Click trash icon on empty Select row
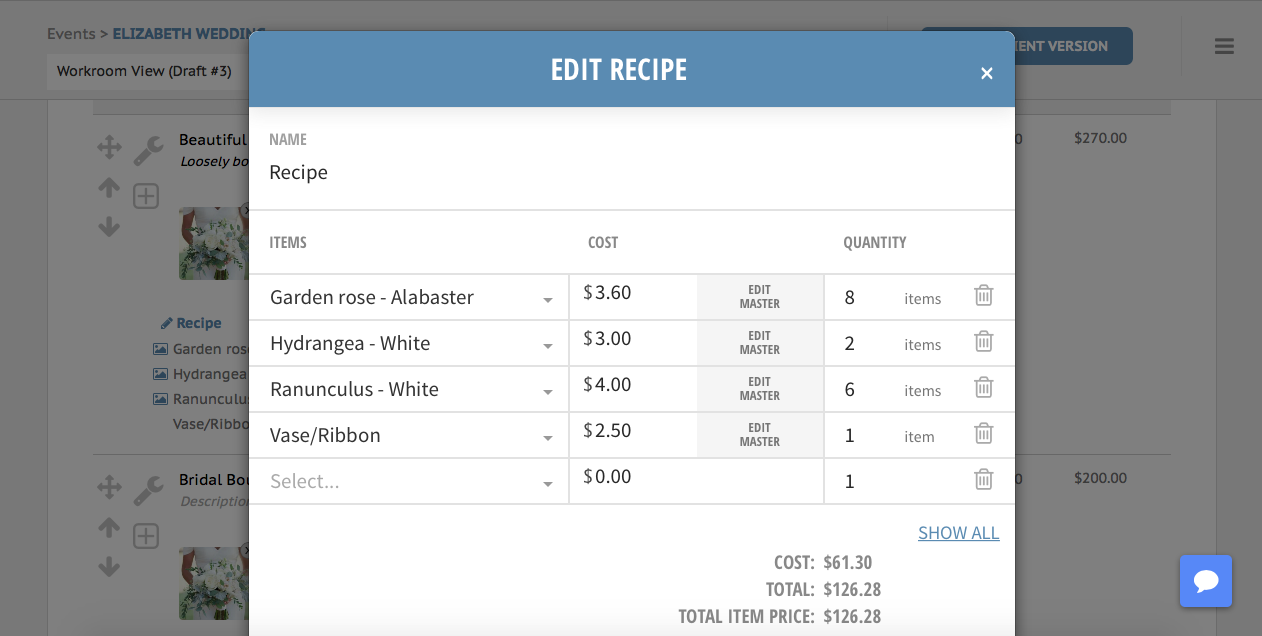The height and width of the screenshot is (636, 1262). (984, 480)
